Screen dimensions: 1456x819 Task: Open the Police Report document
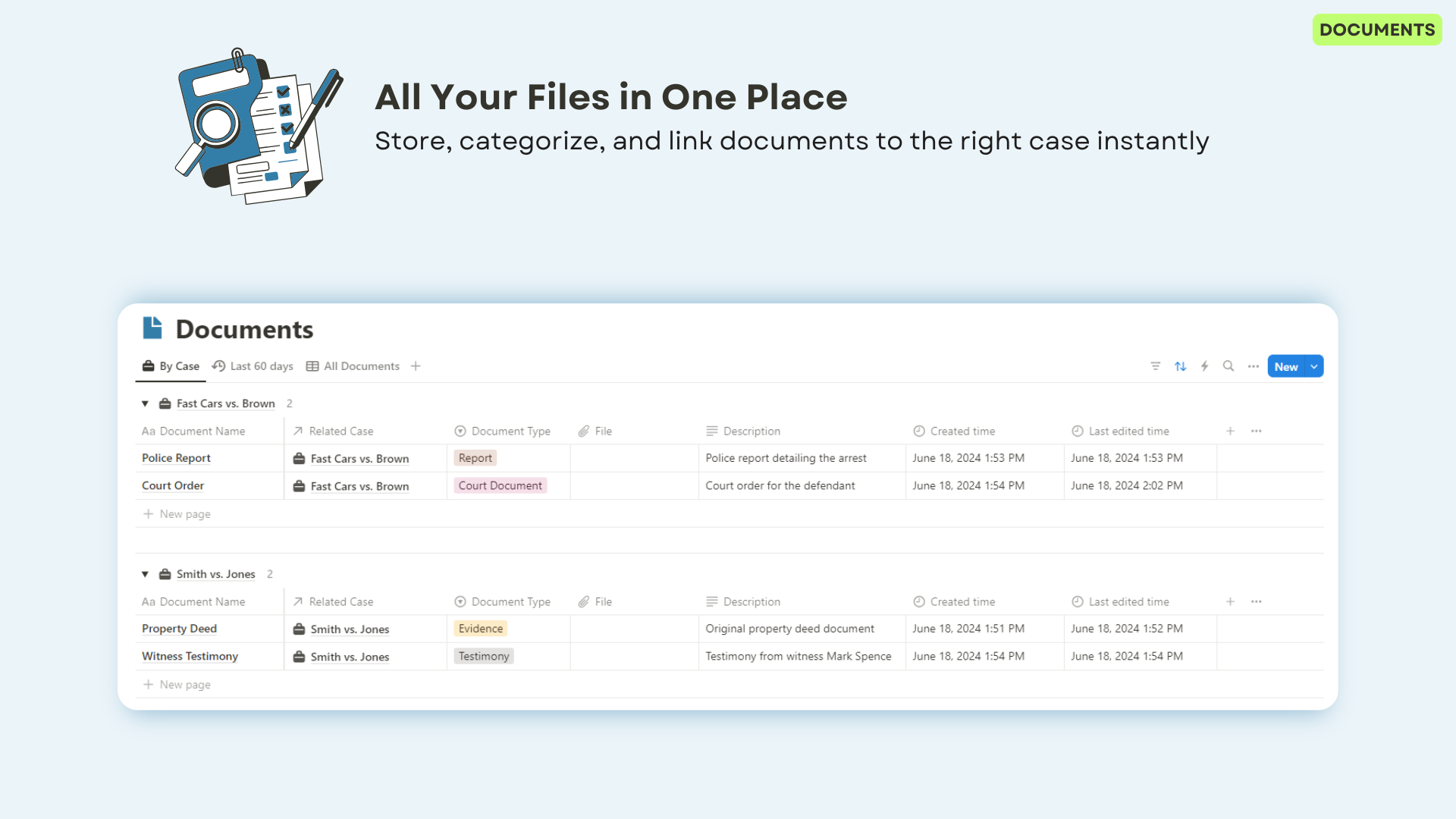[176, 458]
